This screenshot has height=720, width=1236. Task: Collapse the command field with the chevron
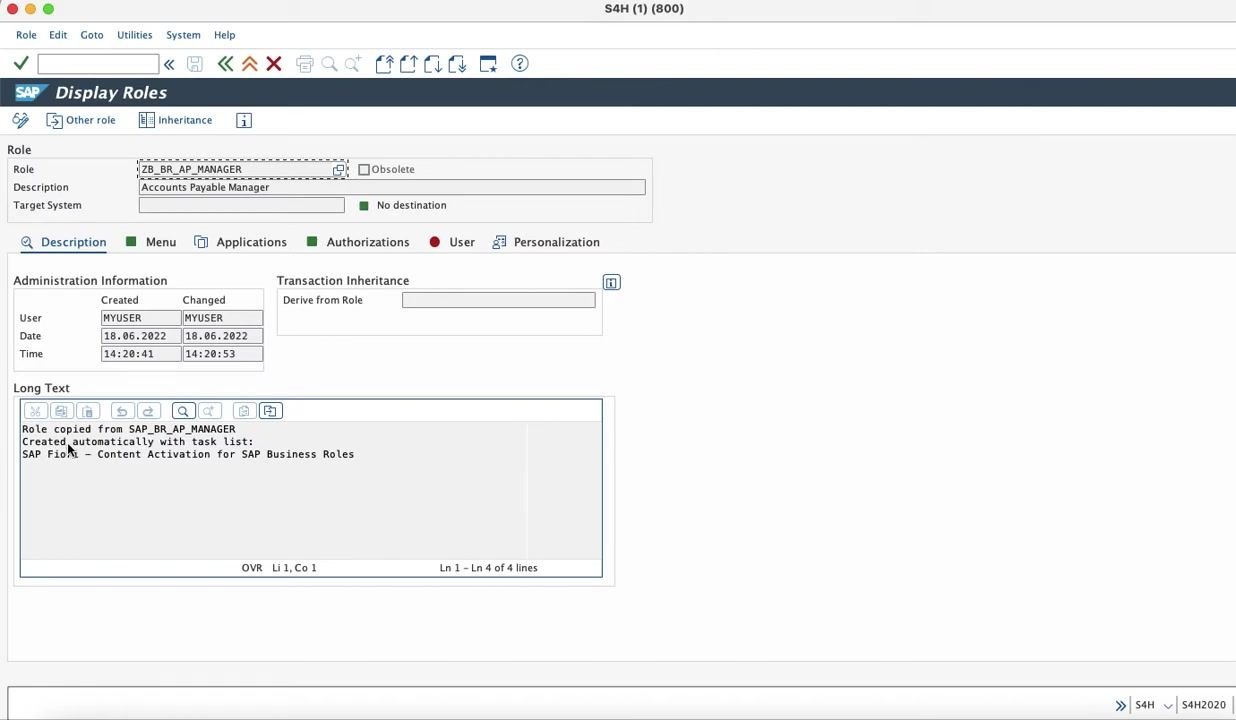point(169,64)
